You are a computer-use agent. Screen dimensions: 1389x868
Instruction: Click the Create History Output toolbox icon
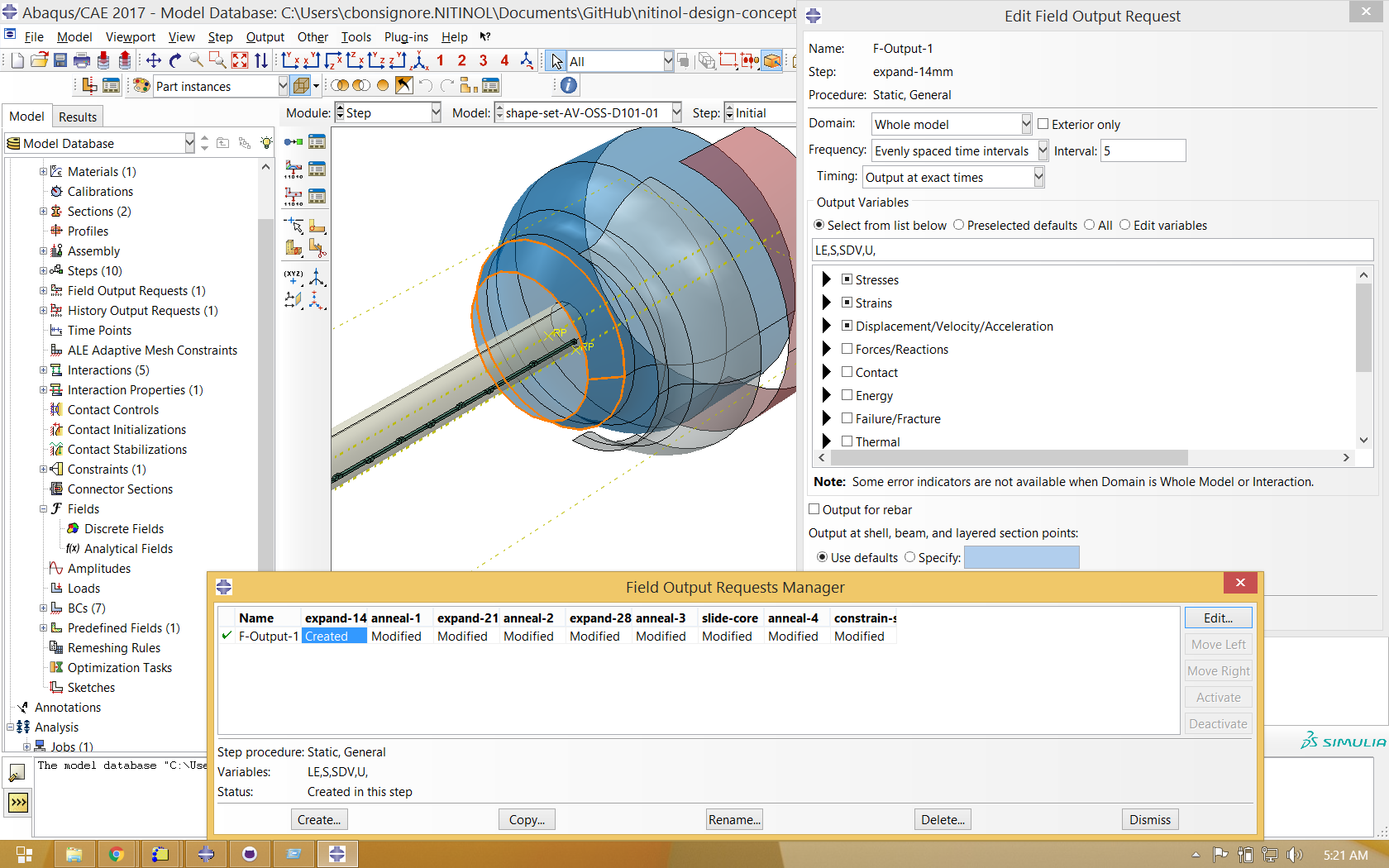pos(294,197)
